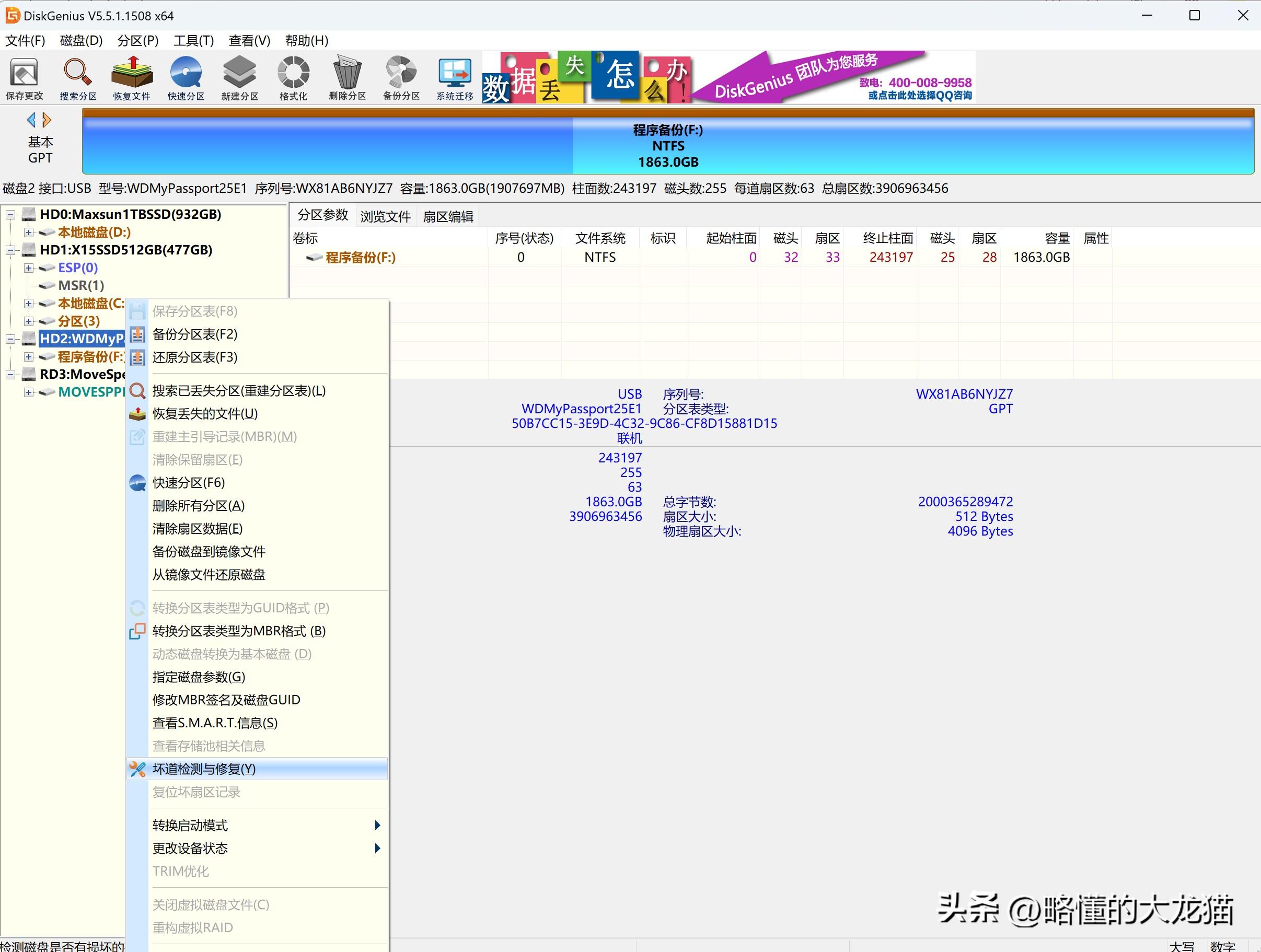The image size is (1261, 952).
Task: Click icon beside 还原分区表(F3) menu entry
Action: coord(137,357)
